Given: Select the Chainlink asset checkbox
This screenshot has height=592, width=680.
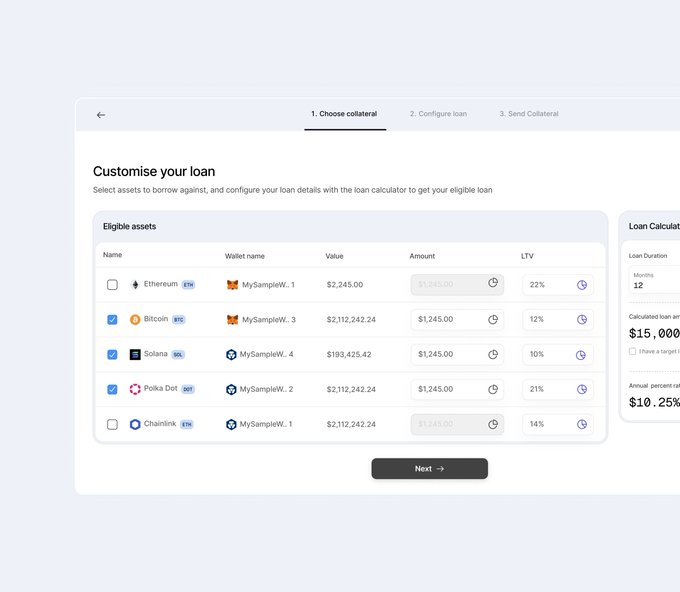Looking at the screenshot, I should click(112, 424).
